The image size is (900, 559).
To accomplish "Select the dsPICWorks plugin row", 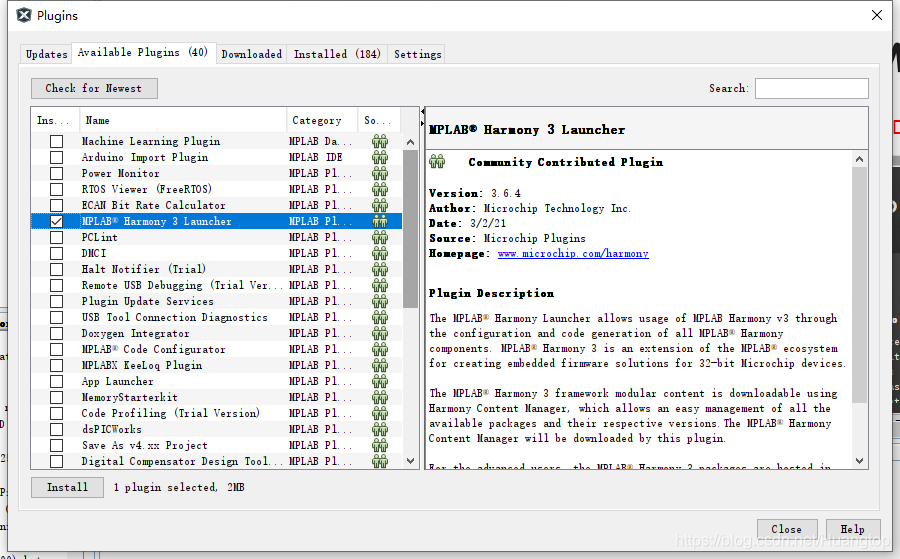I will [216, 429].
